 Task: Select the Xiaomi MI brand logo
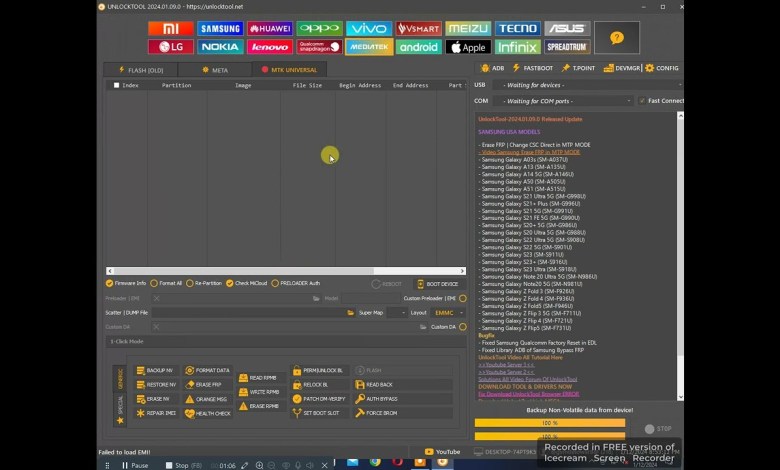point(171,28)
